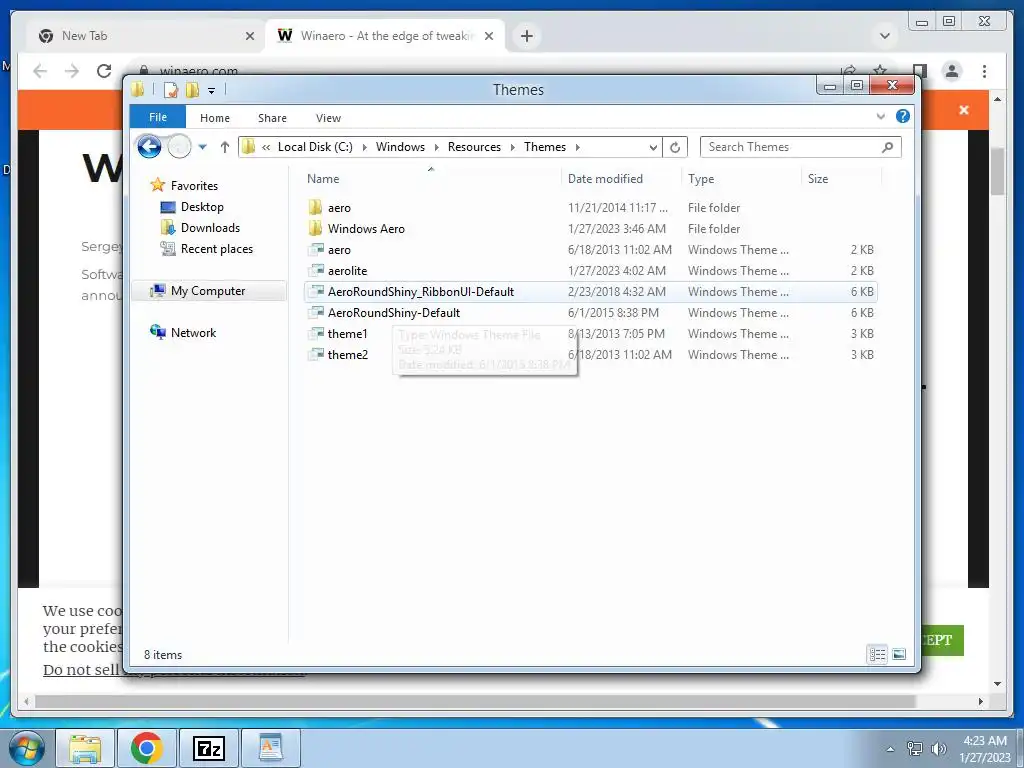1024x768 pixels.
Task: Open the Home ribbon tab
Action: pos(215,118)
